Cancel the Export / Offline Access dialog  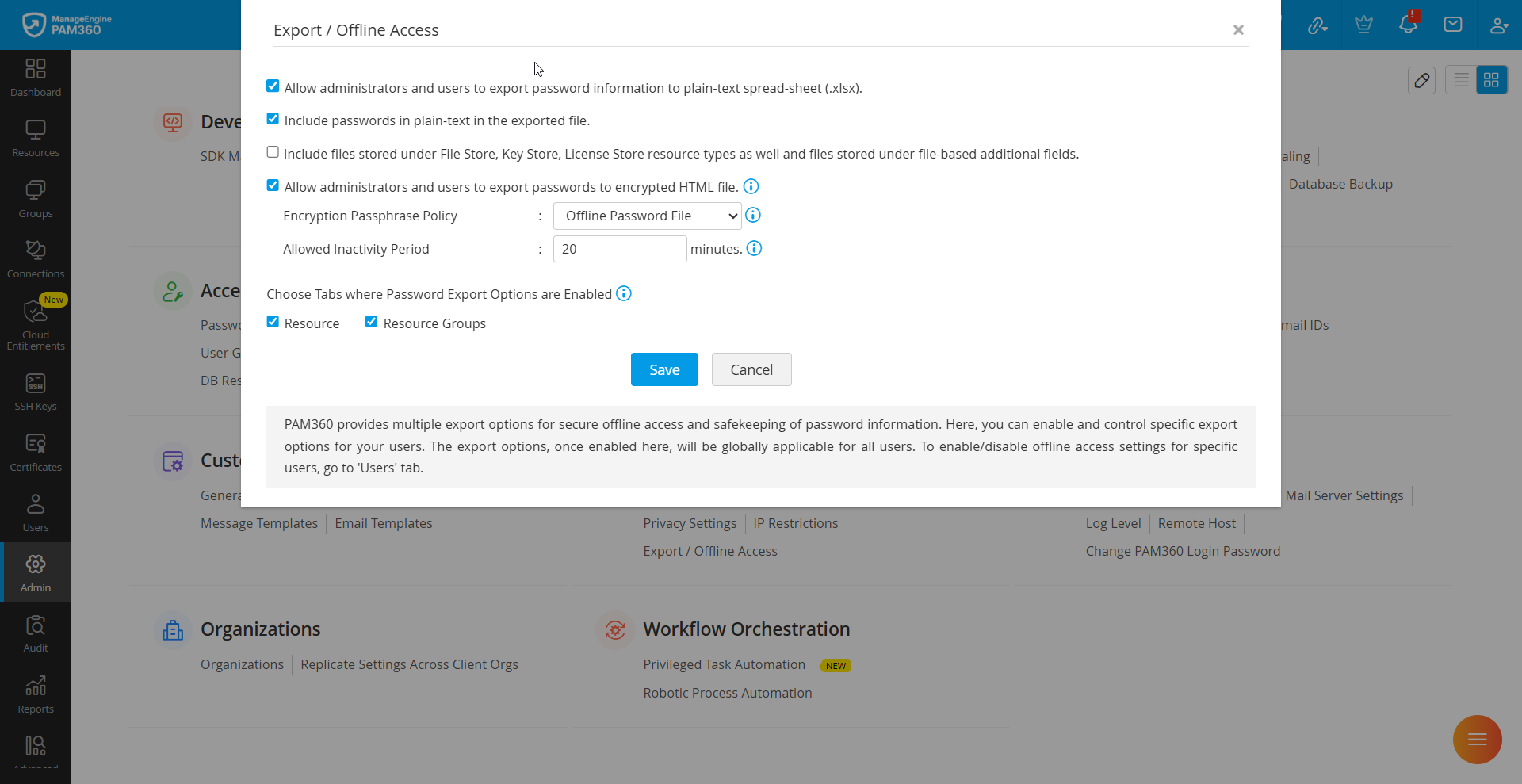tap(751, 369)
